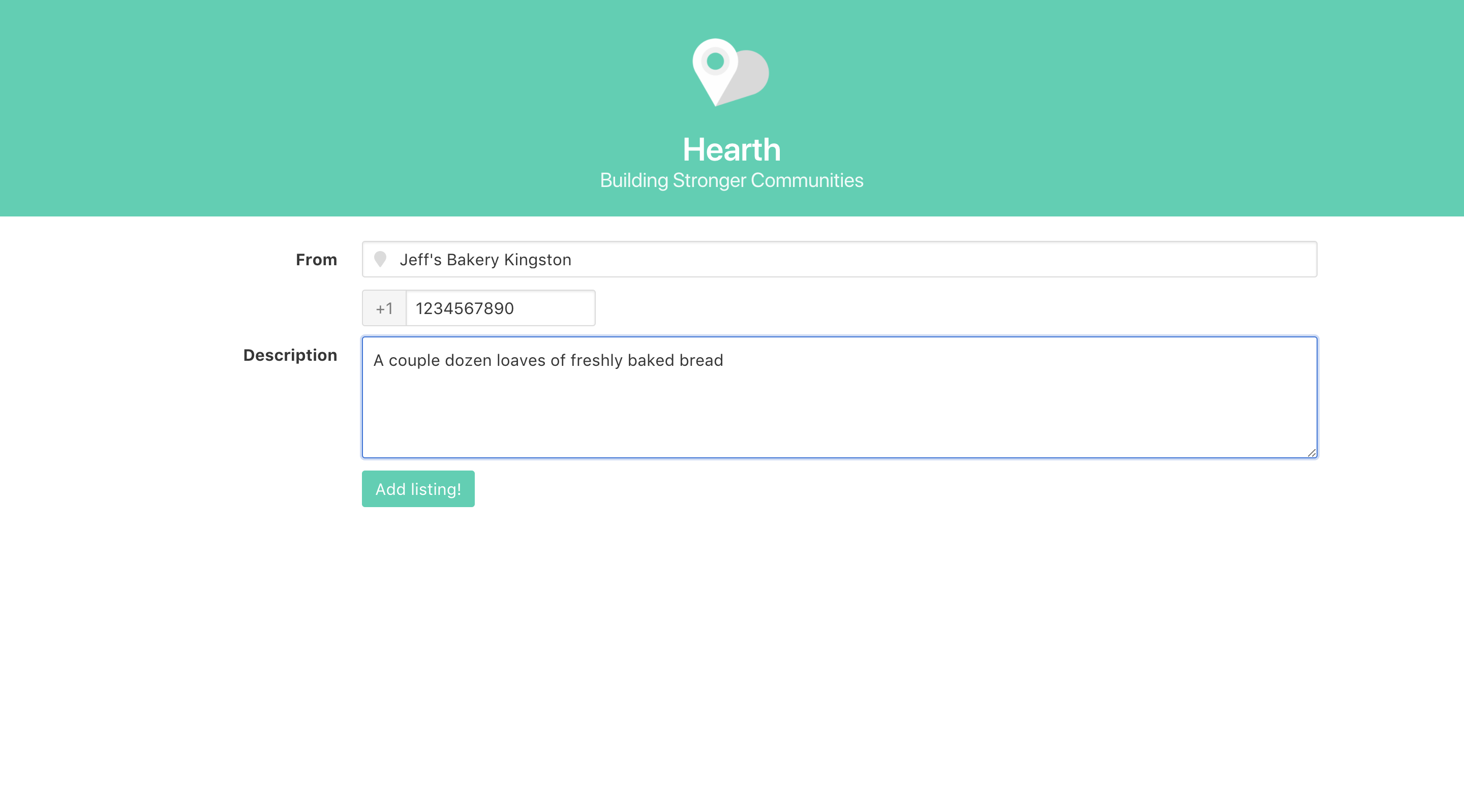Screen dimensions: 1464x812
Task: Click the "Building Stronger Communities" tagline
Action: (x=732, y=180)
